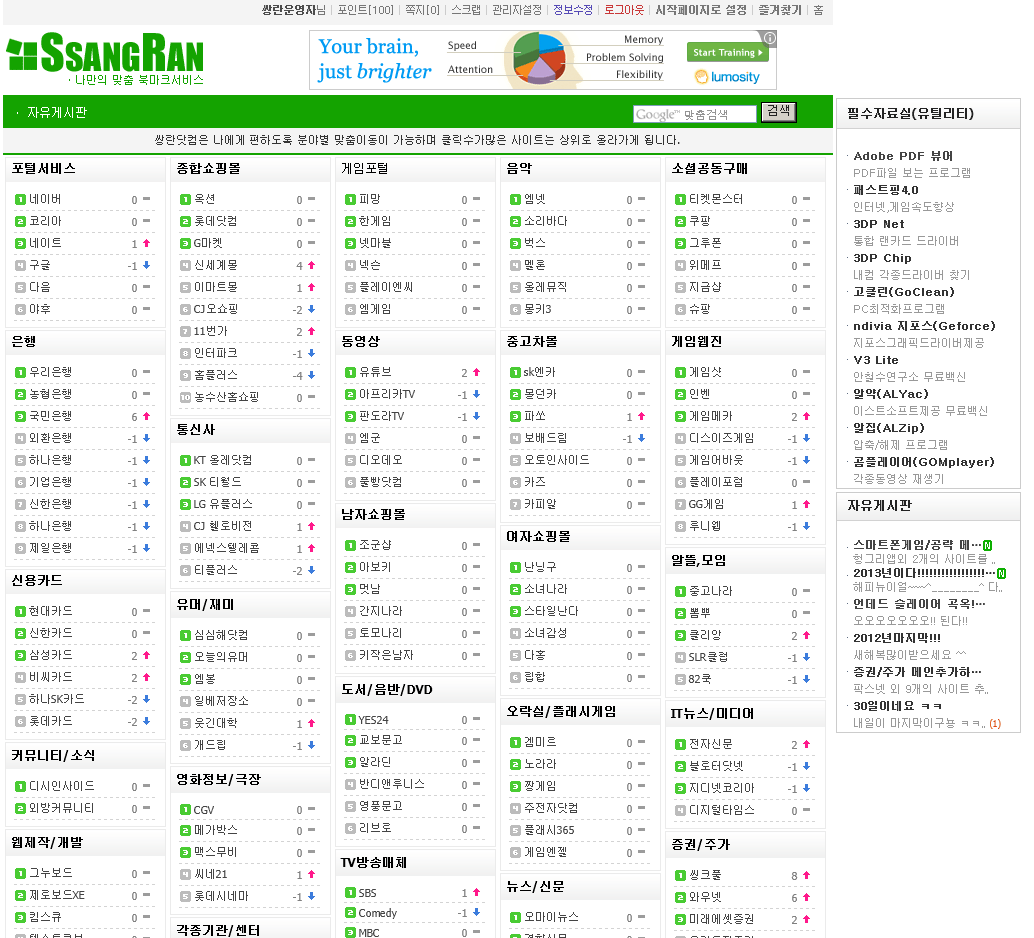Open the 디시인사이드 community link
The image size is (1034, 938).
[61, 786]
